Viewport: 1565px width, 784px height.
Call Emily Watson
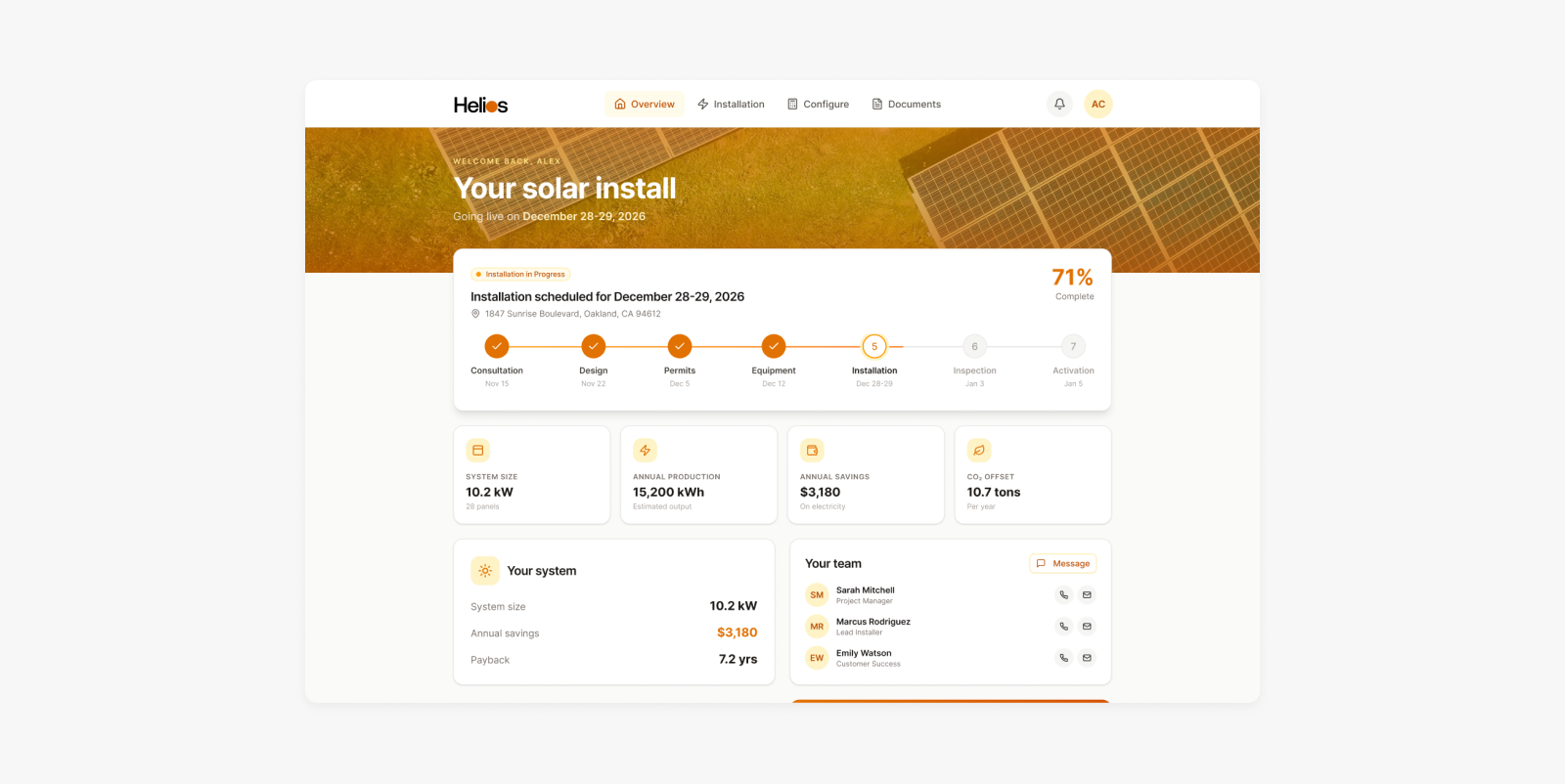(1064, 658)
